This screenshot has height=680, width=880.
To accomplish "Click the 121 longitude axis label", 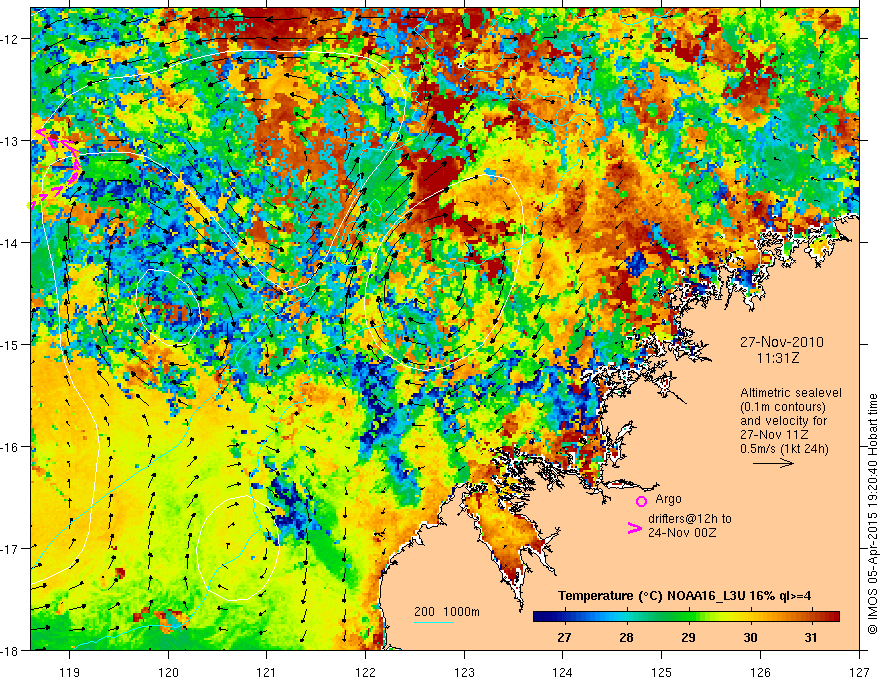I will [x=267, y=672].
